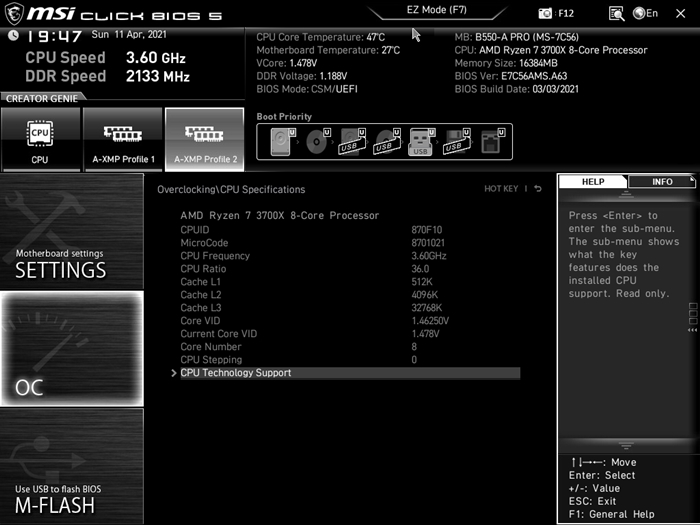Toggle the CPU Creator Genie button
Screen dimensions: 700x525
point(40,139)
